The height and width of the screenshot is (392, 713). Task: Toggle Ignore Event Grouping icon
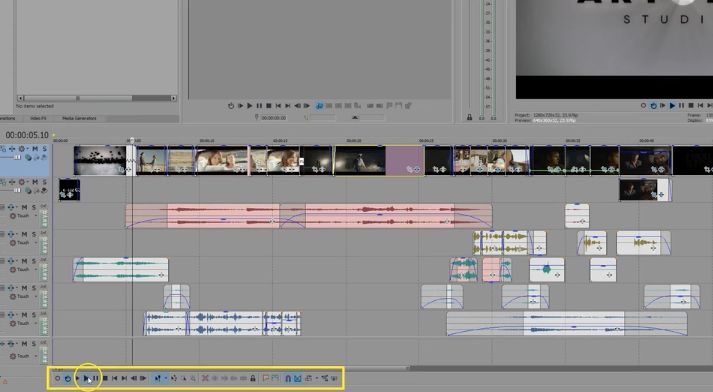coord(335,378)
